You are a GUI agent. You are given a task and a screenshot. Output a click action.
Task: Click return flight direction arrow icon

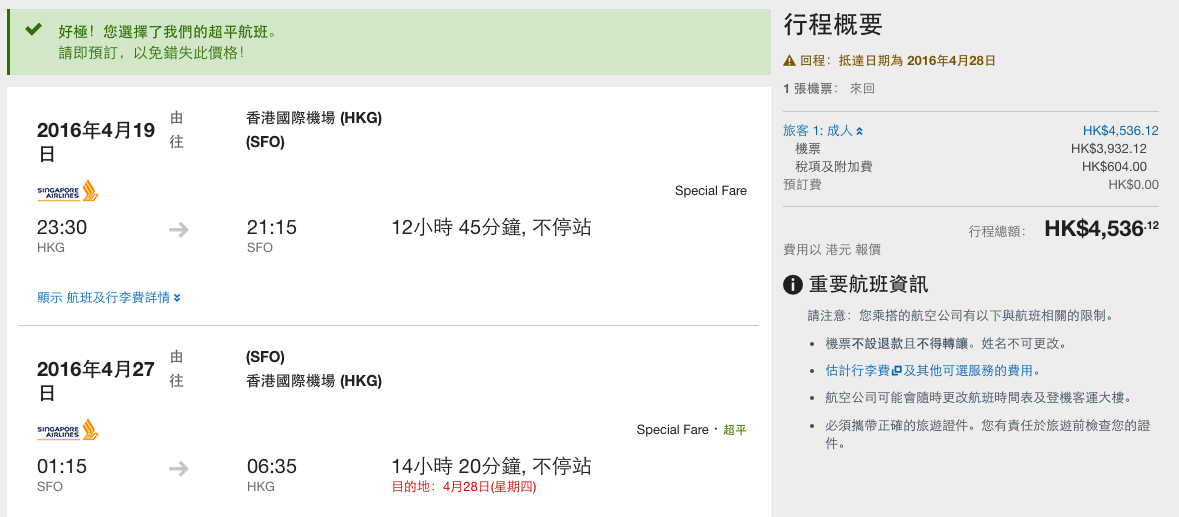[178, 469]
